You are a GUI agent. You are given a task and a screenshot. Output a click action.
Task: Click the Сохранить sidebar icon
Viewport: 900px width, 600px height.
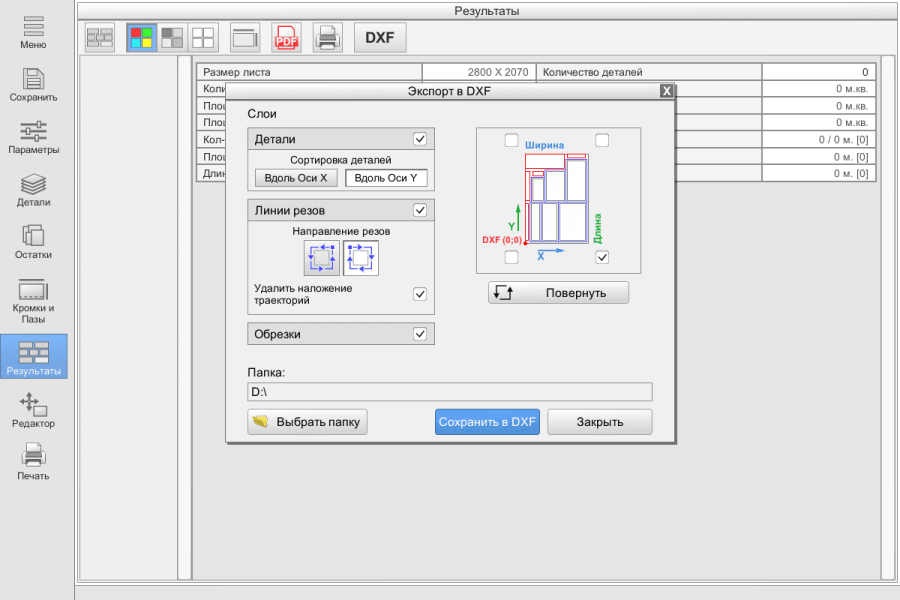(x=33, y=85)
